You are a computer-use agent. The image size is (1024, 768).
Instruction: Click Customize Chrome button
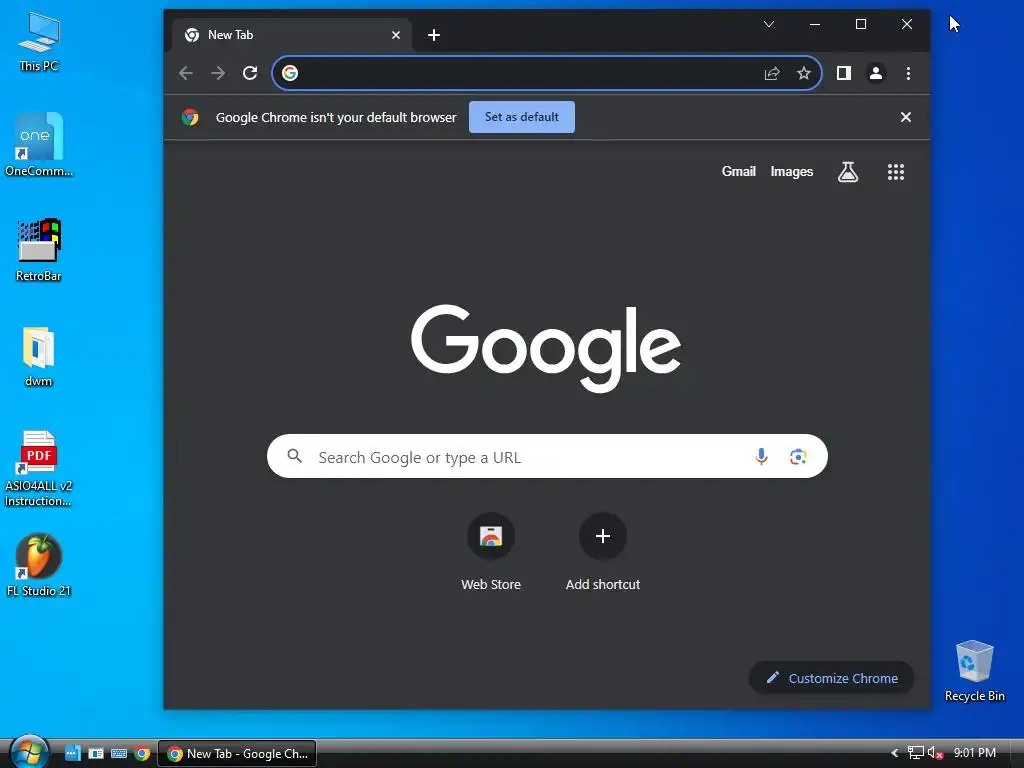(831, 678)
